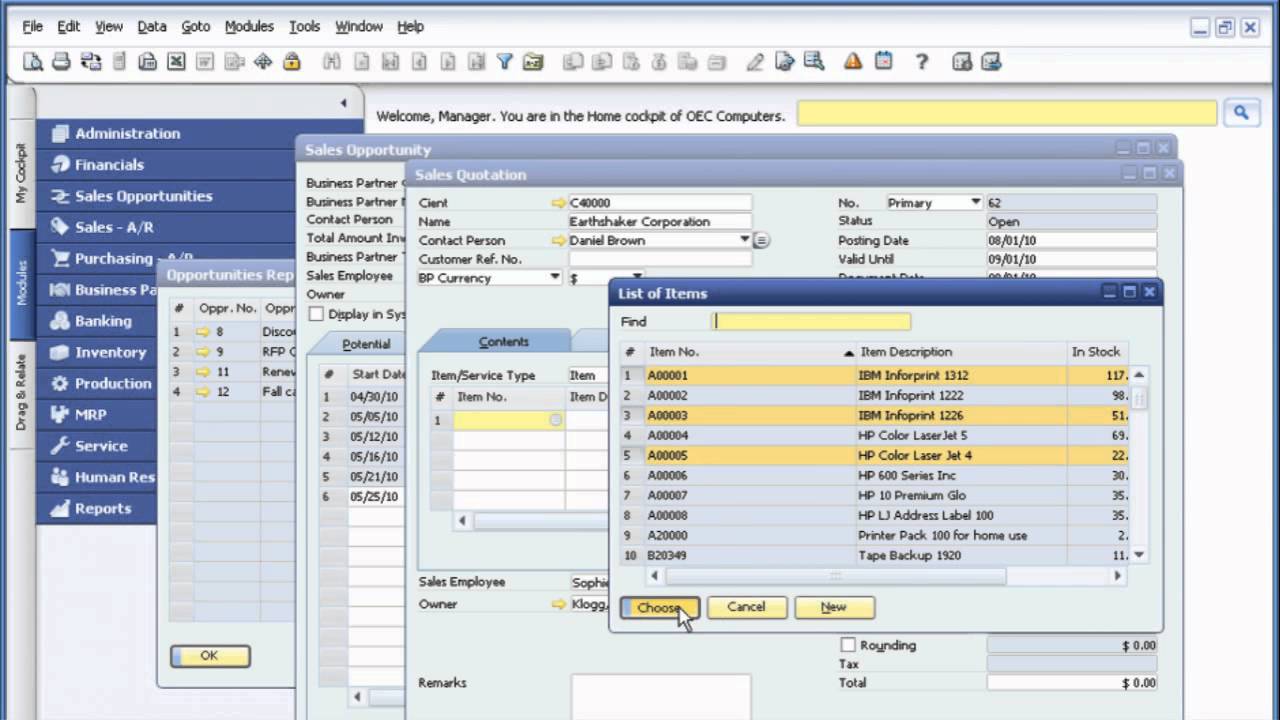Open the Layout Designer toolbar icon
This screenshot has width=1280, height=720.
coord(785,62)
